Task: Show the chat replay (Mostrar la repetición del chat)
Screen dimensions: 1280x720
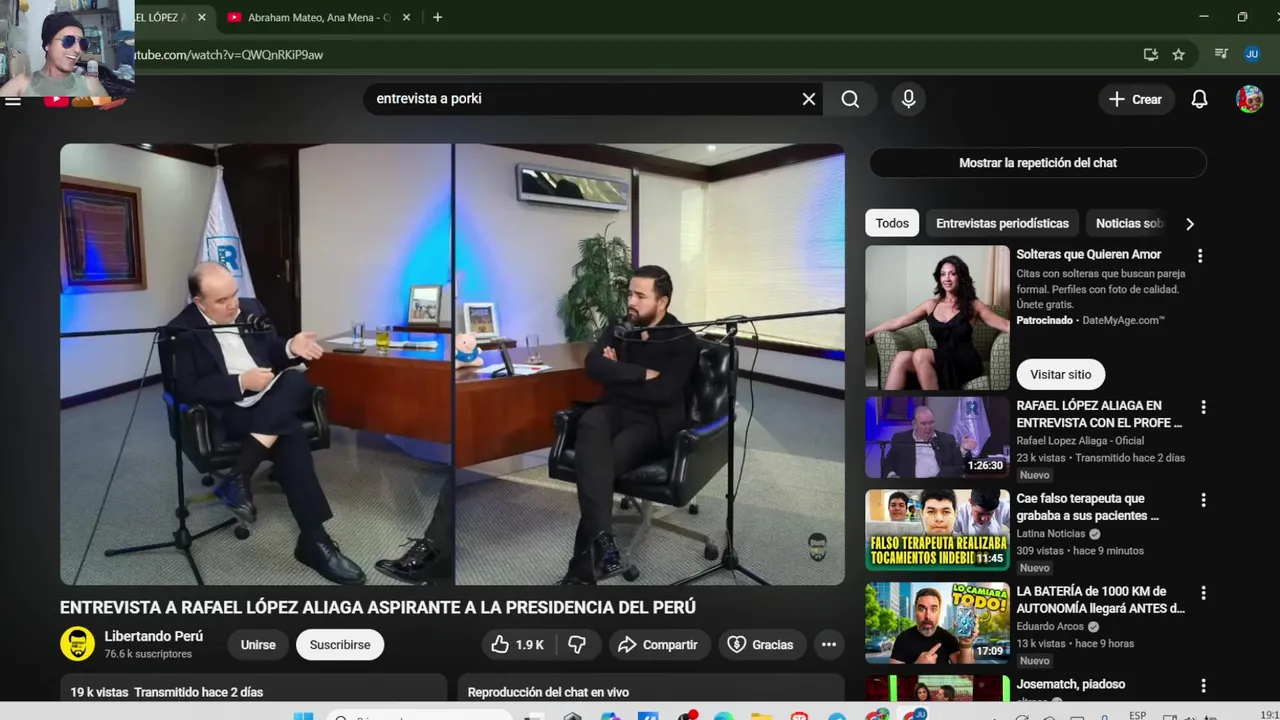Action: 1038,163
